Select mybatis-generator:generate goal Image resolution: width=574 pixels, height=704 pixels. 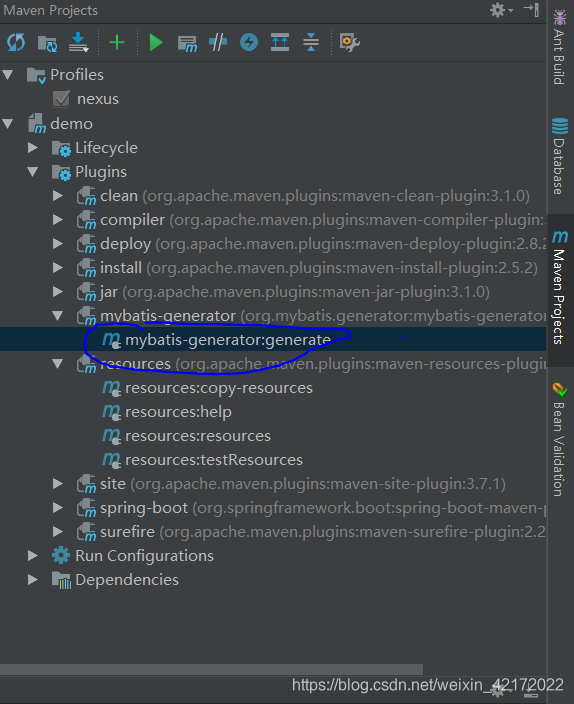[228, 340]
